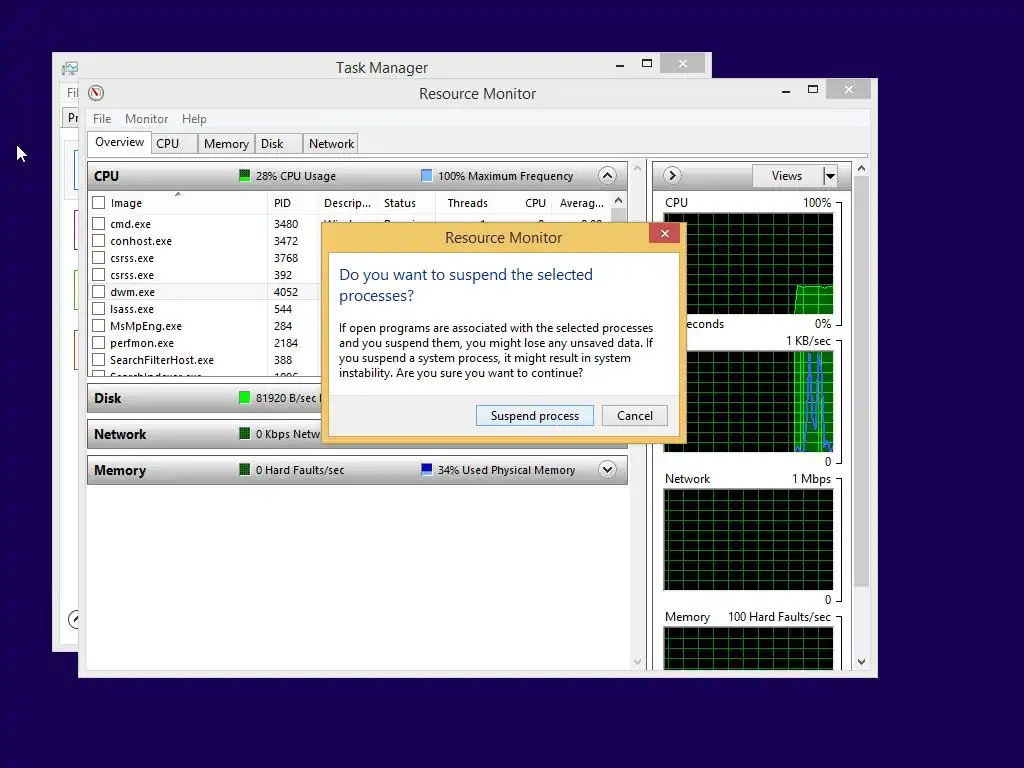Sort by the Average CPU column header
The height and width of the screenshot is (768, 1024).
tap(581, 203)
